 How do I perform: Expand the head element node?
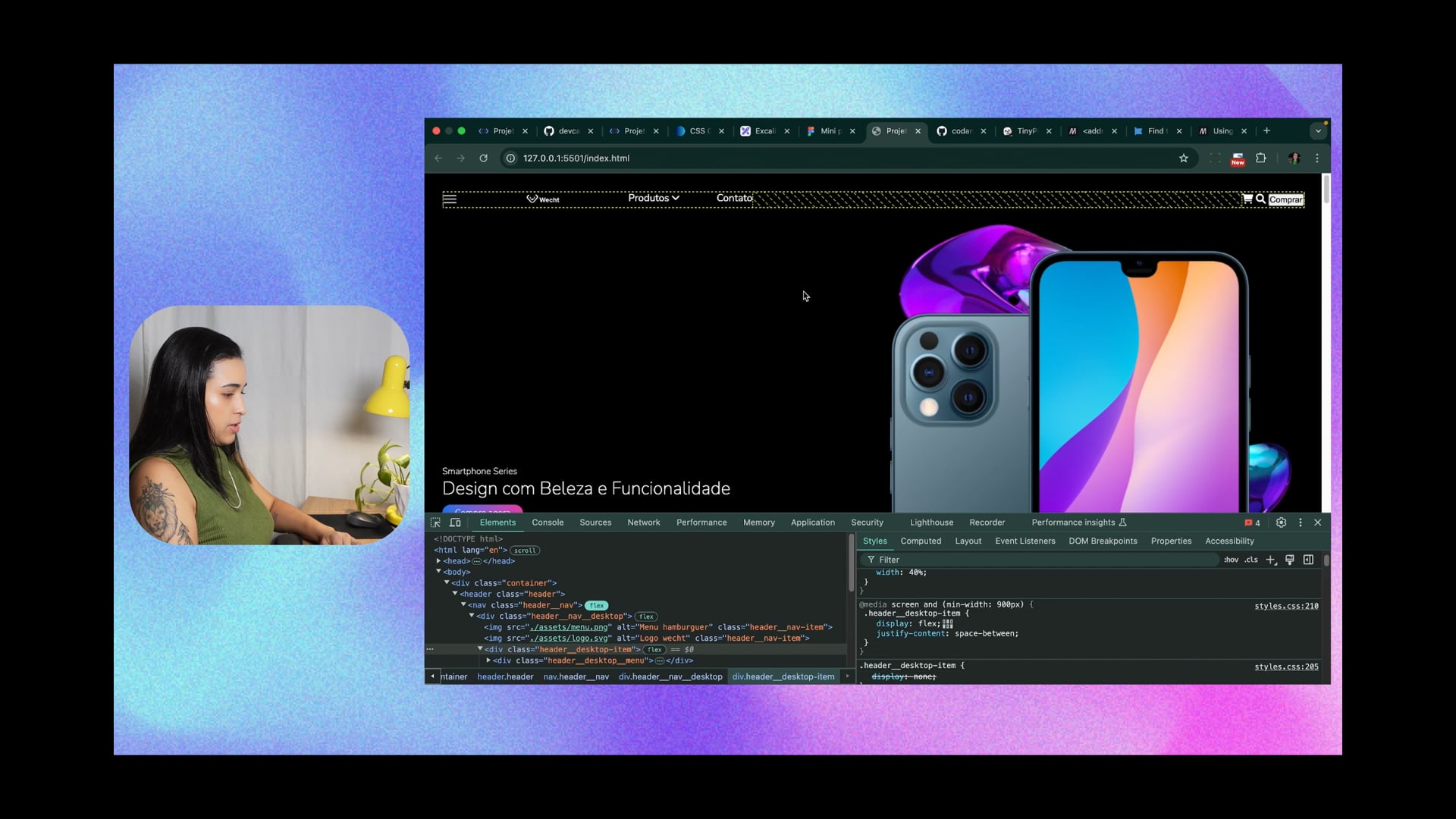(x=438, y=561)
